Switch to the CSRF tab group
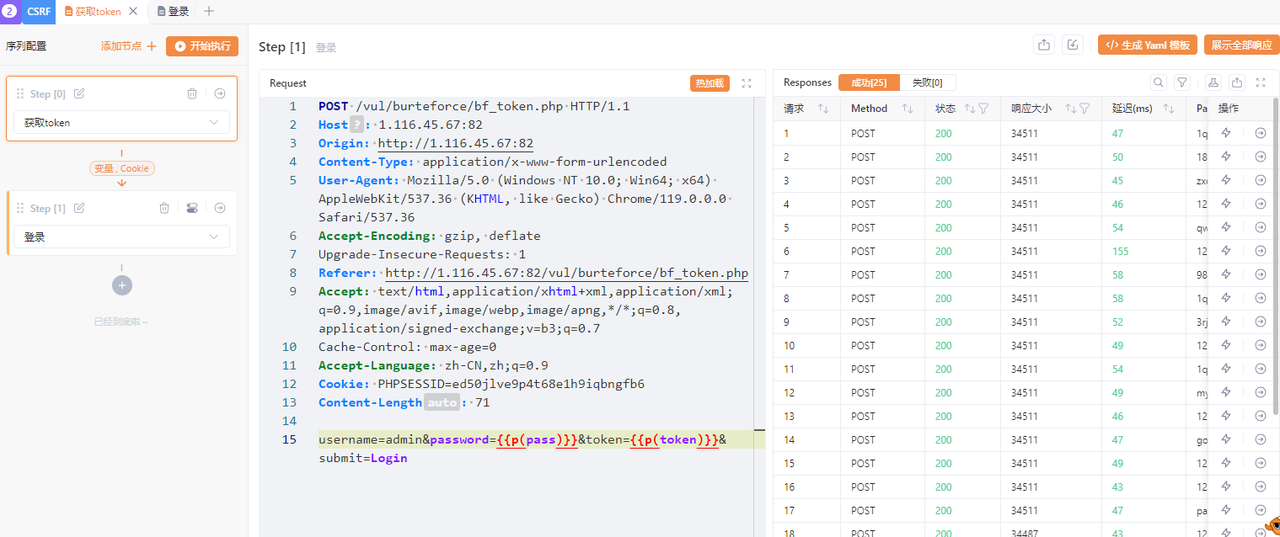The image size is (1280, 537). tap(36, 12)
